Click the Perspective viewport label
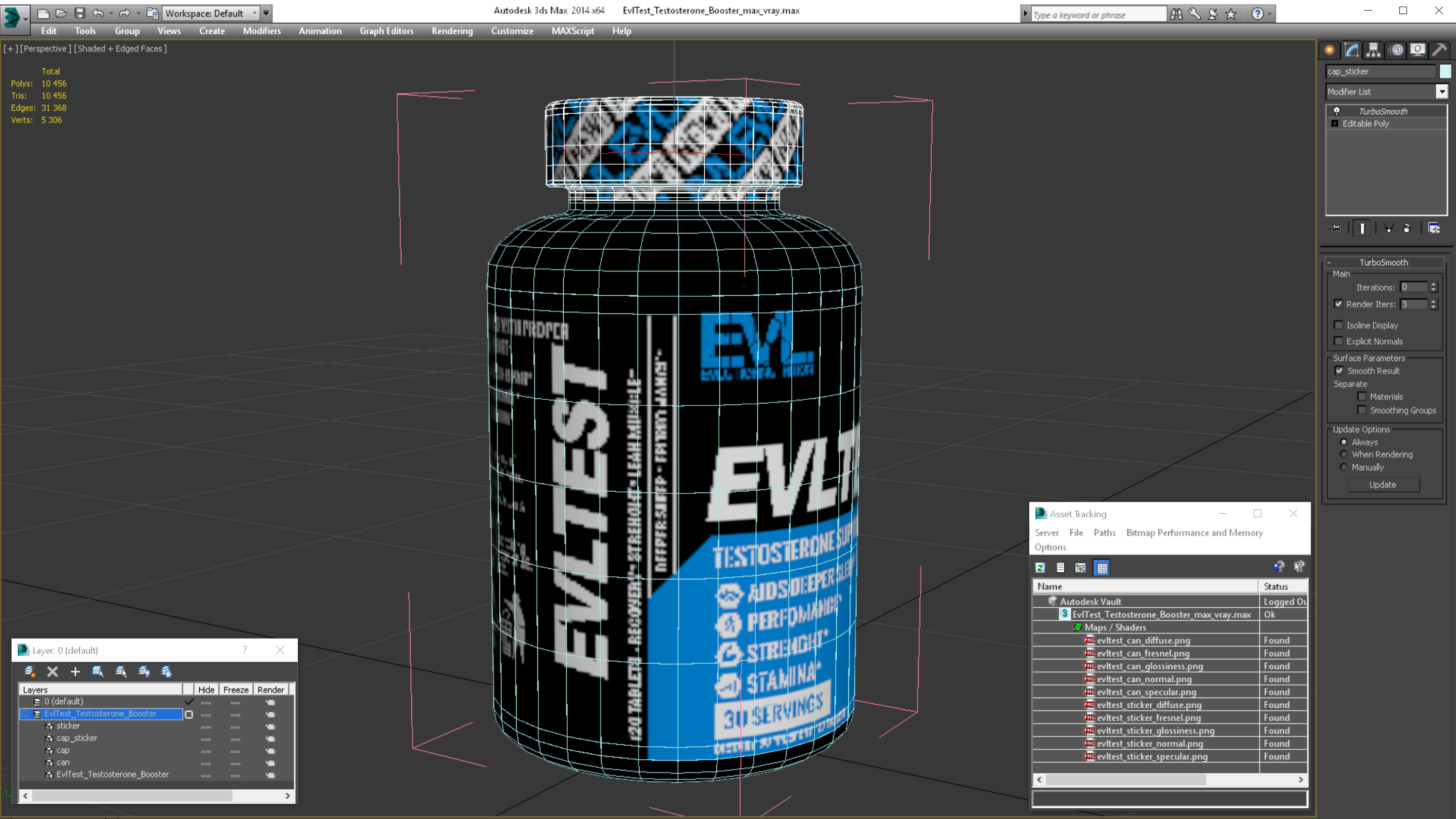The image size is (1456, 819). [x=45, y=49]
